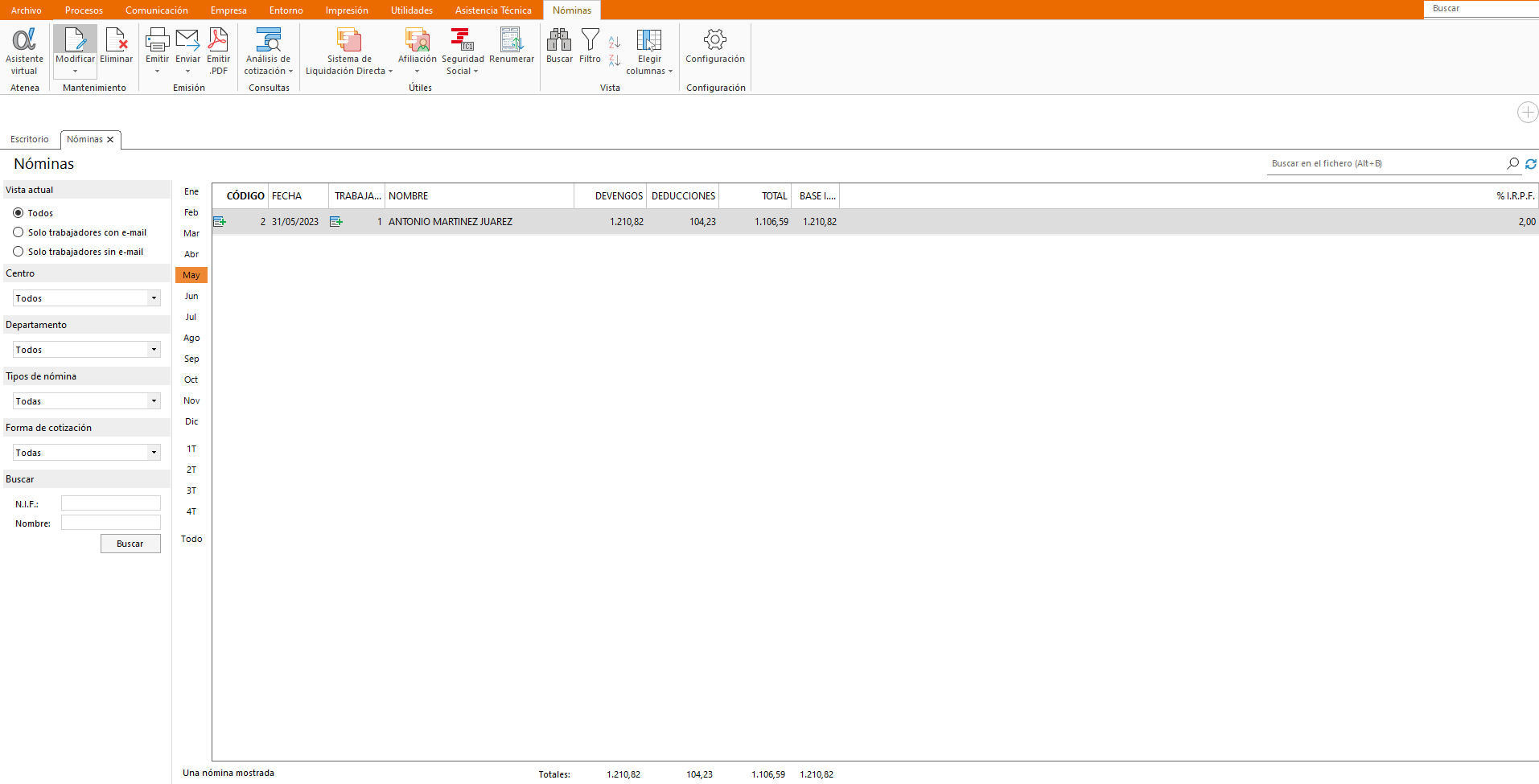Sort by the DEVENGOS column header
Viewport: 1539px width, 784px height.
(611, 196)
